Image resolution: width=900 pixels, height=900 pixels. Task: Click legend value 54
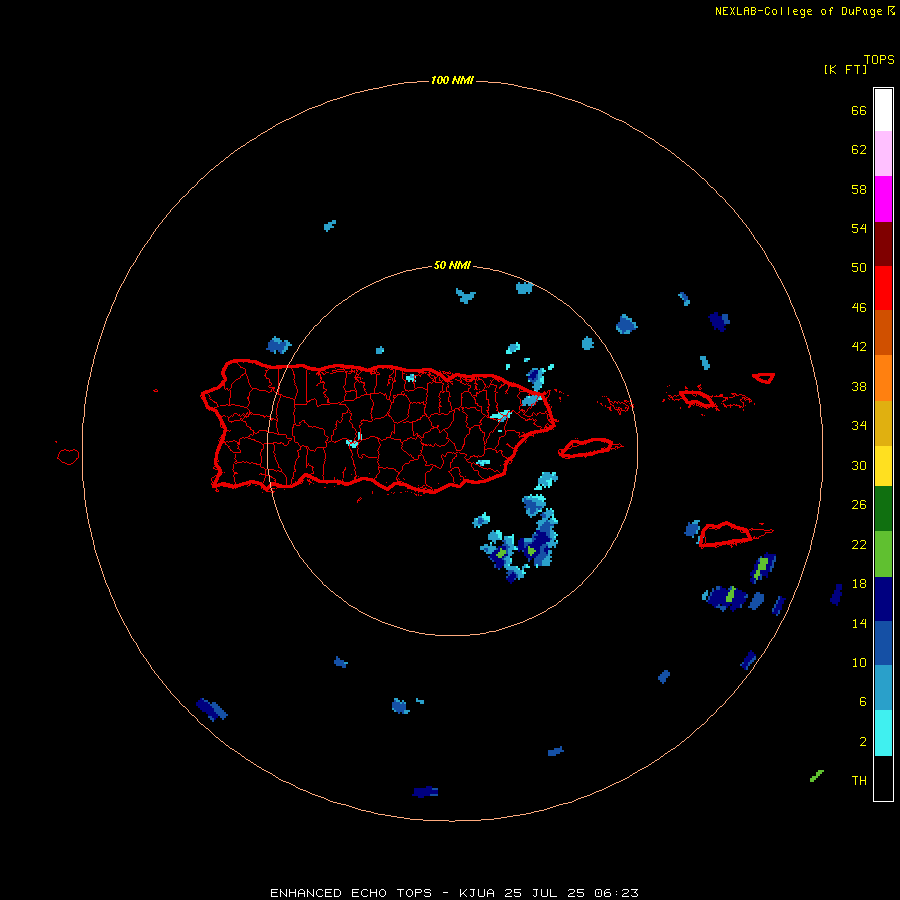pos(859,228)
